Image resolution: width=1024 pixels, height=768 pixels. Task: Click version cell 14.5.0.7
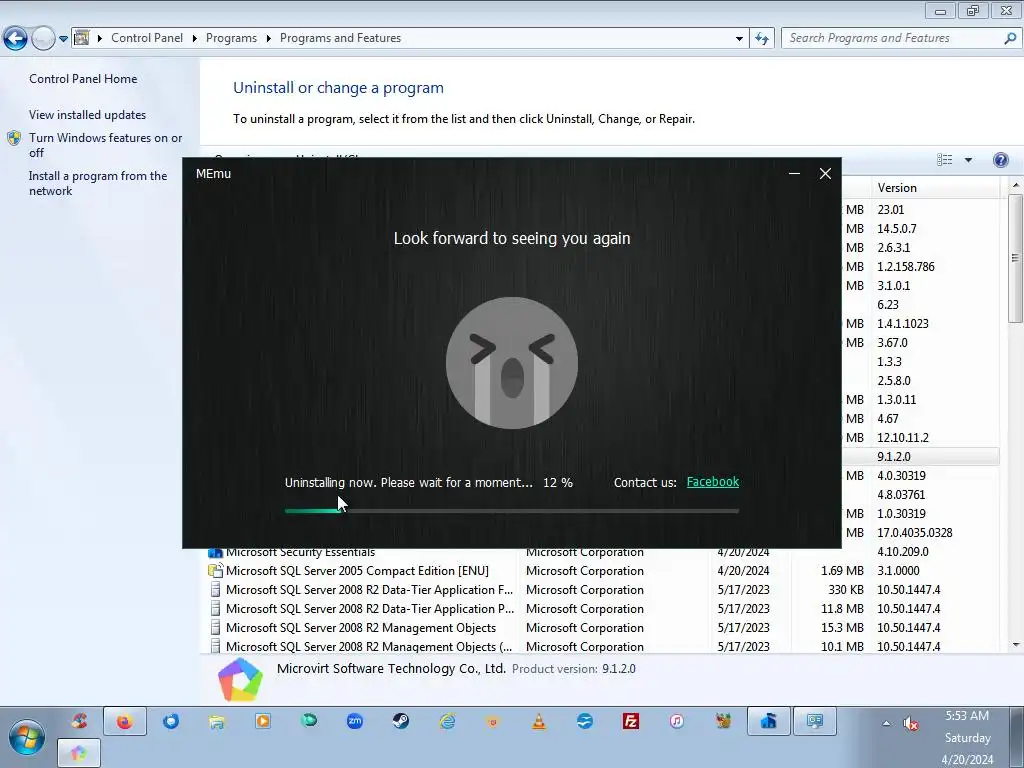pos(897,229)
